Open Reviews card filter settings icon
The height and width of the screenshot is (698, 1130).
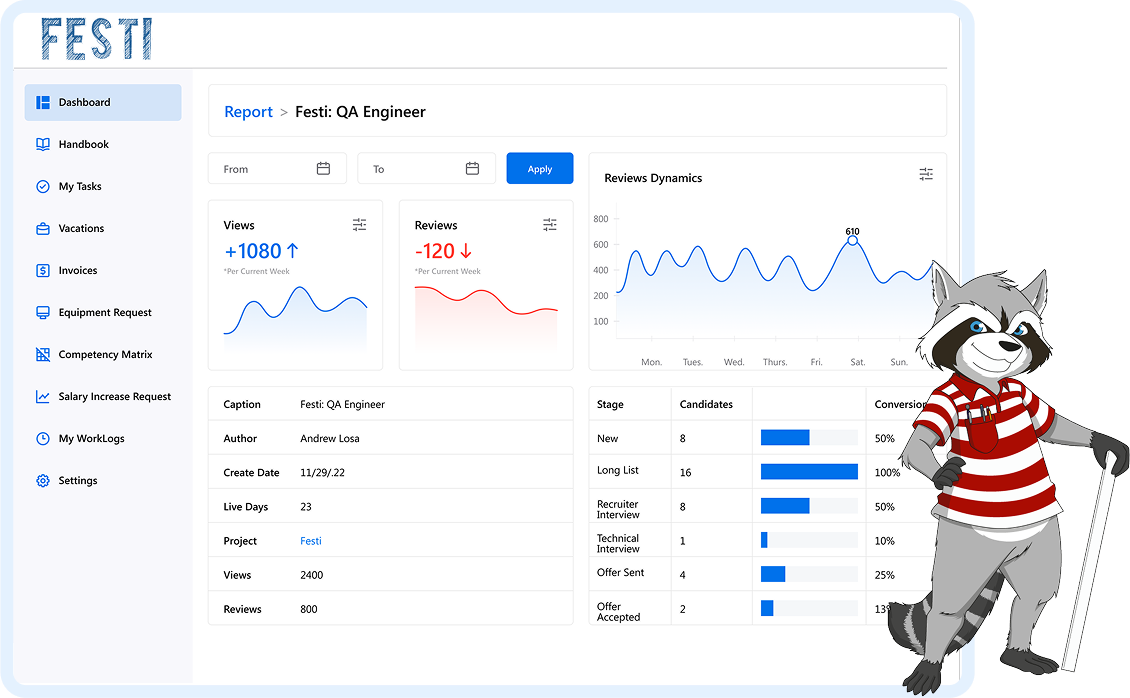[x=550, y=225]
